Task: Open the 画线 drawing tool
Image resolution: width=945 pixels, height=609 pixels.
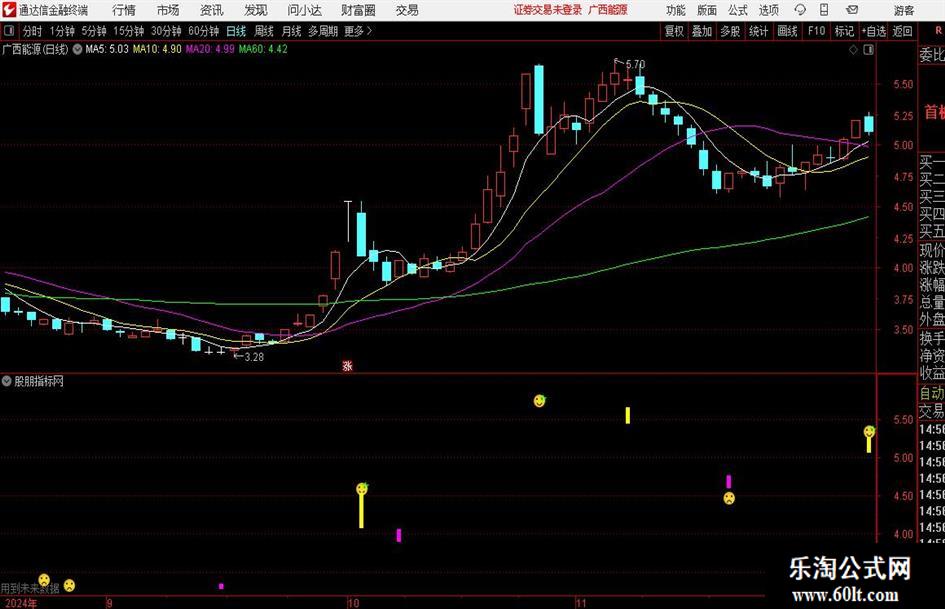Action: click(787, 31)
